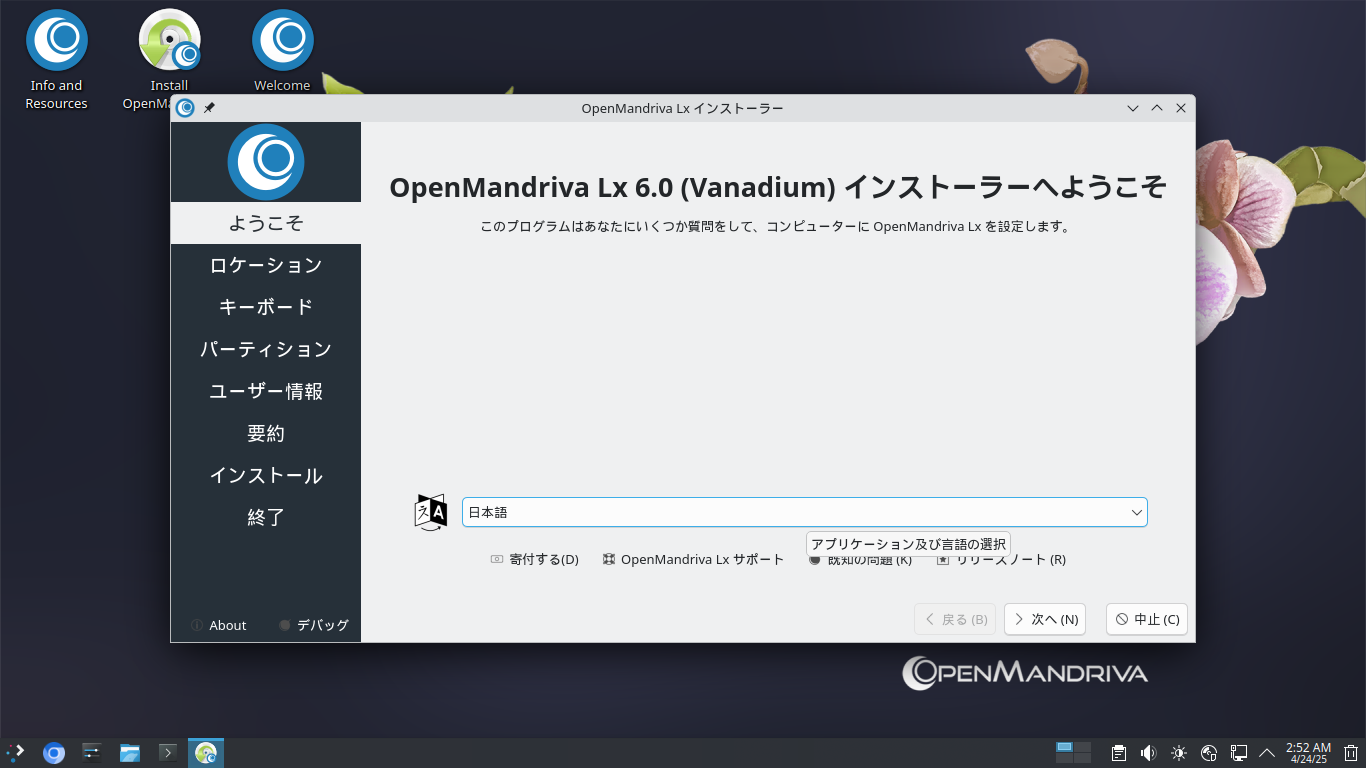Screen dimensions: 1366x768
Task: Open the About button in sidebar
Action: point(219,625)
